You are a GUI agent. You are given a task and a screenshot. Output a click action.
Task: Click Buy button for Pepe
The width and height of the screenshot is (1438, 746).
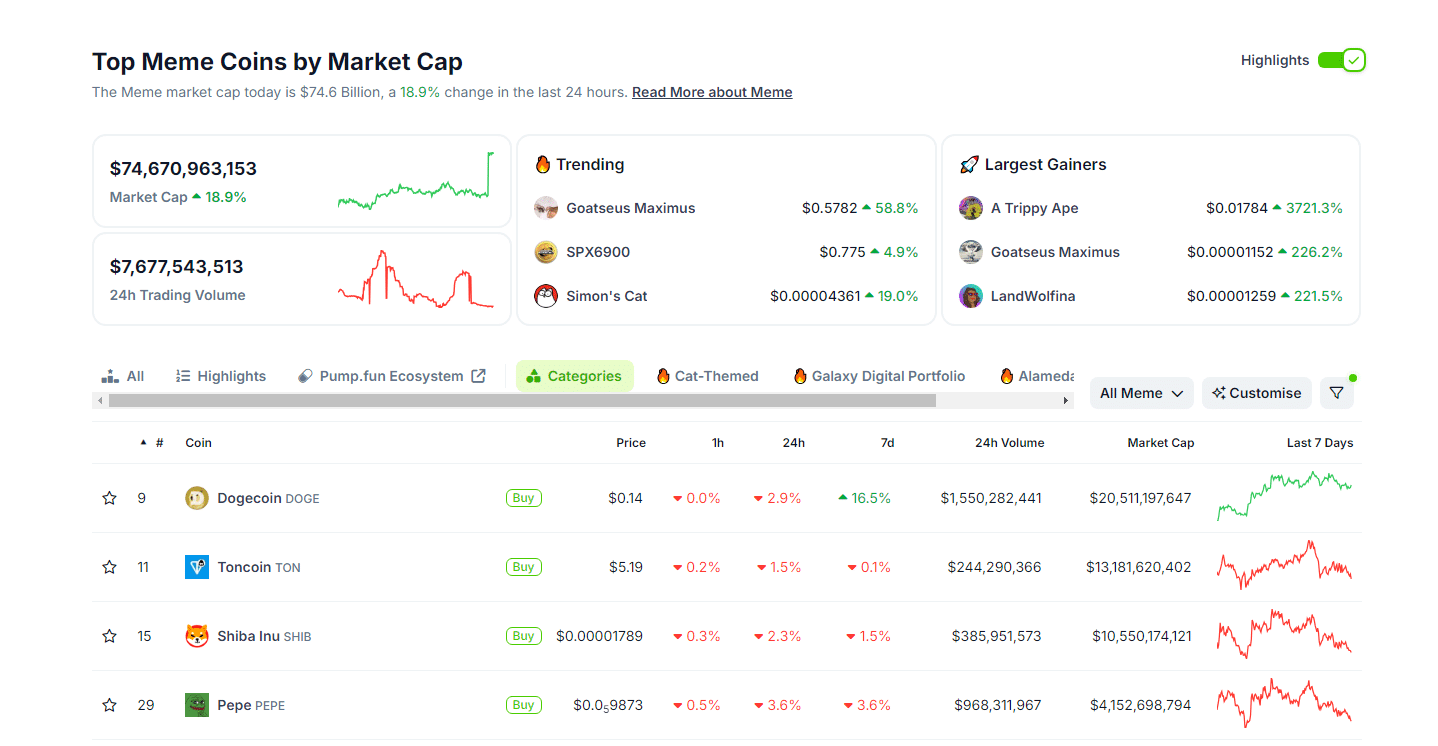click(524, 705)
